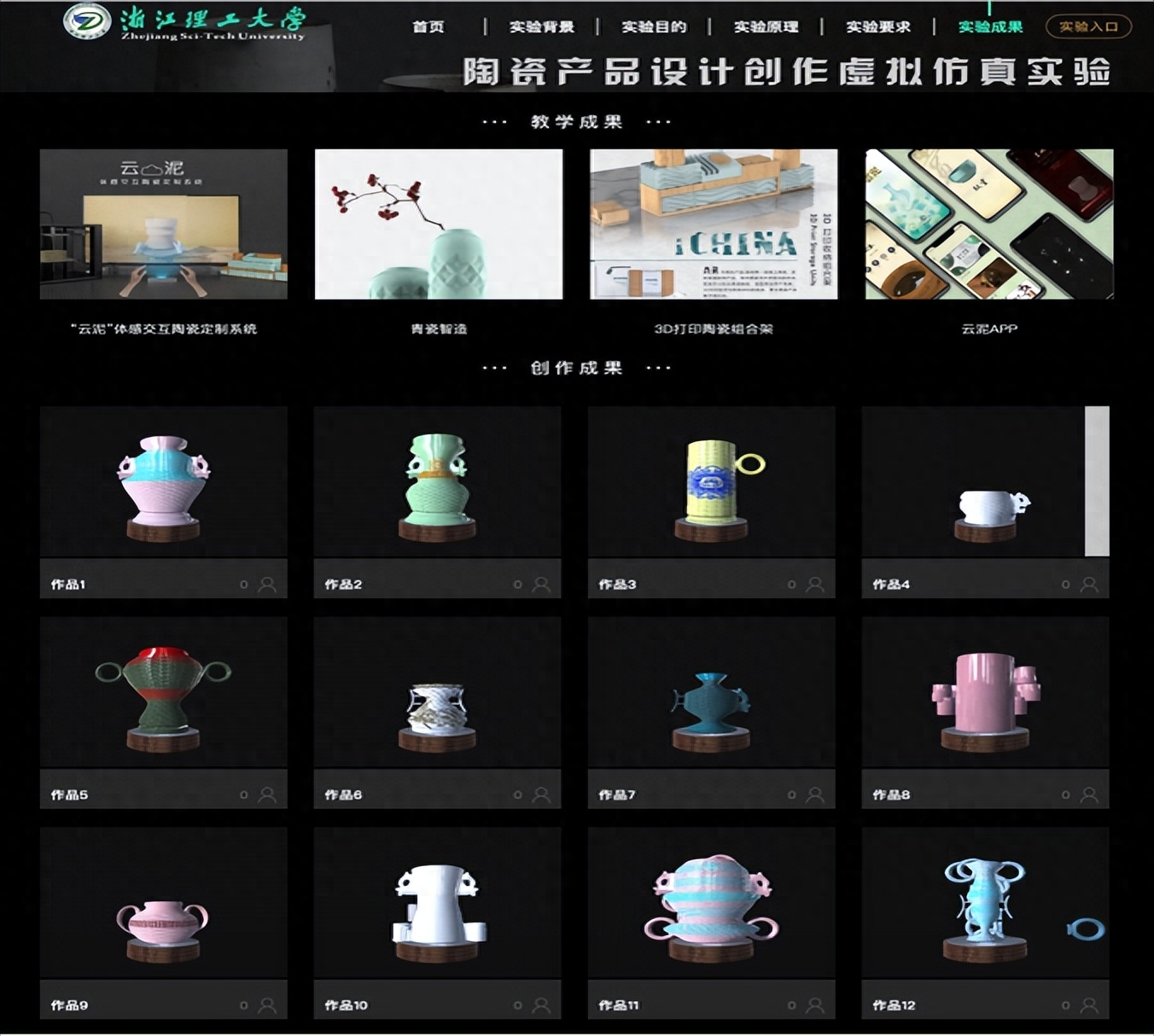This screenshot has height=1036, width=1154.
Task: Click the Zhejiang Sci-Tech University logo
Action: click(x=88, y=22)
